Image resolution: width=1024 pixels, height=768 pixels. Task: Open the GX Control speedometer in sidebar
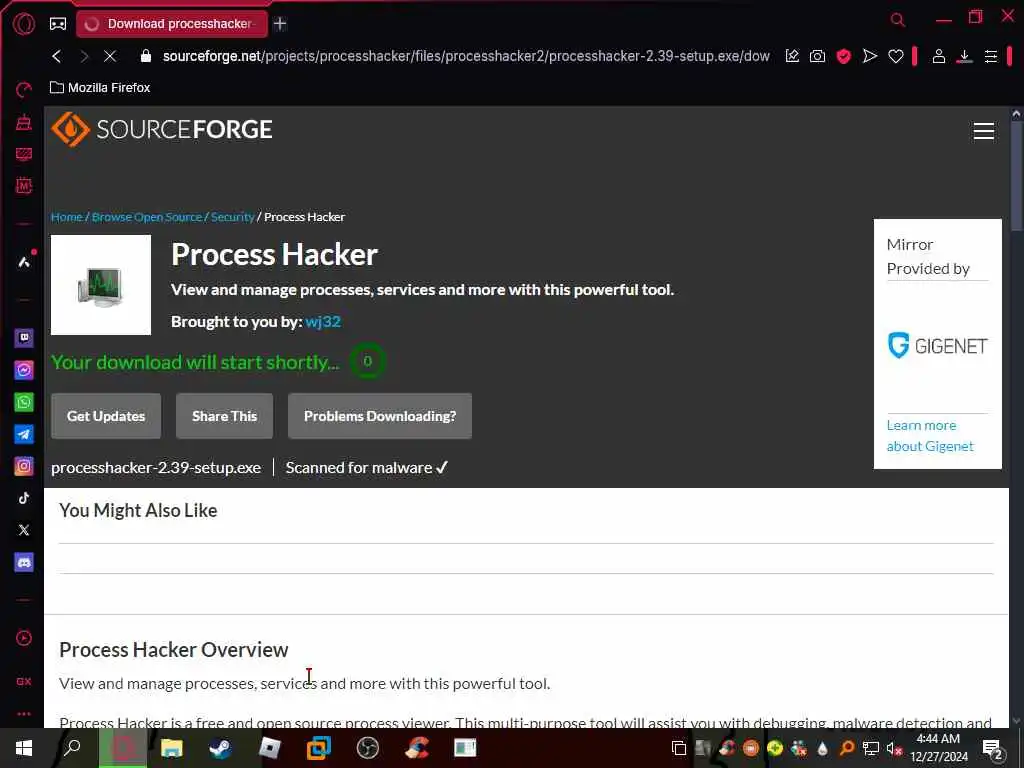click(24, 90)
